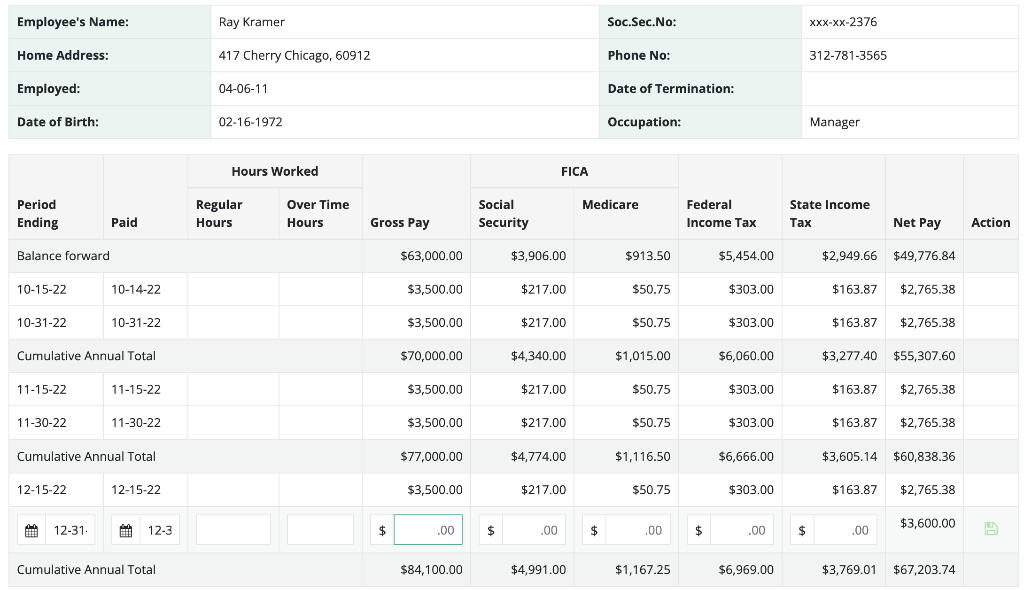
Task: Click the Paid date input field
Action: pyautogui.click(x=159, y=531)
